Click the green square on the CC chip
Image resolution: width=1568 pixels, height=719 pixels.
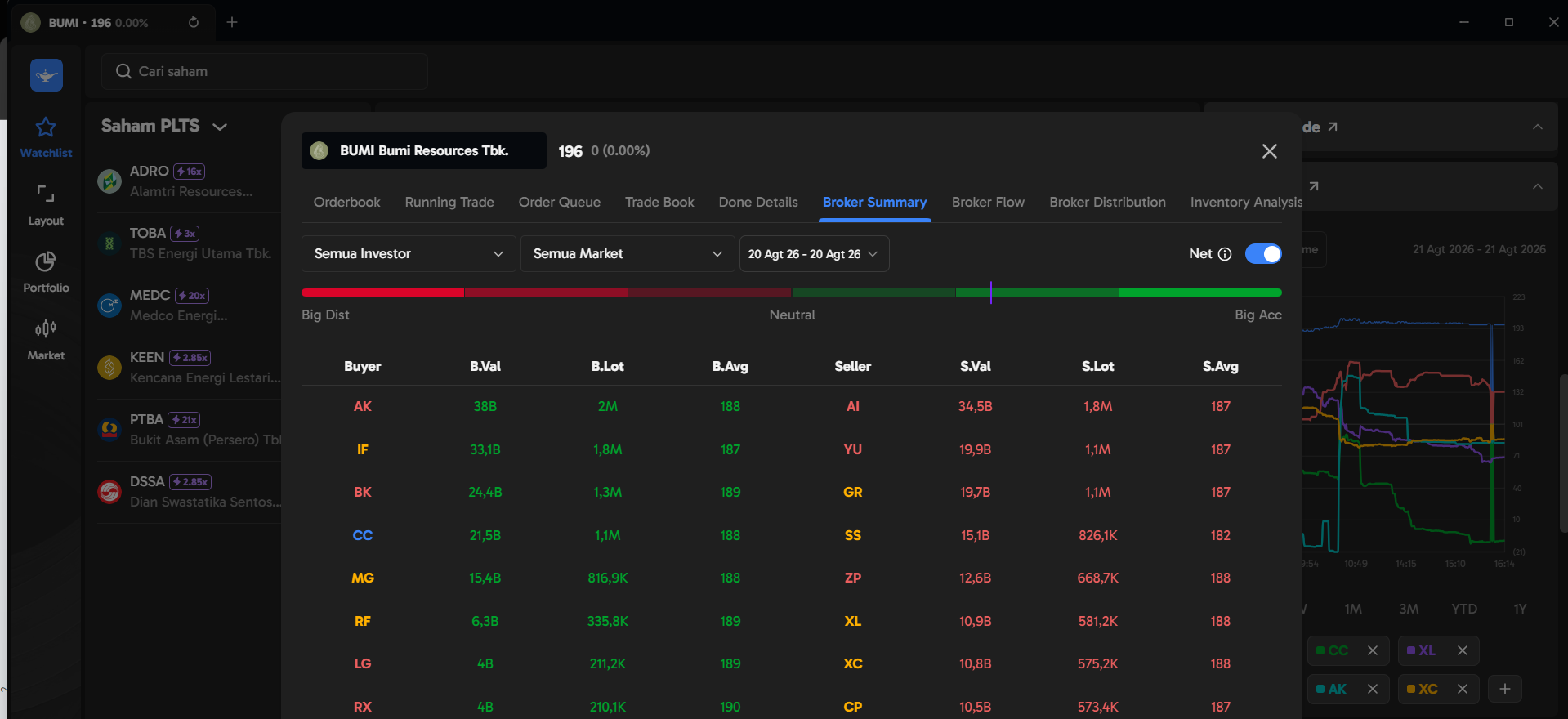click(x=1320, y=651)
